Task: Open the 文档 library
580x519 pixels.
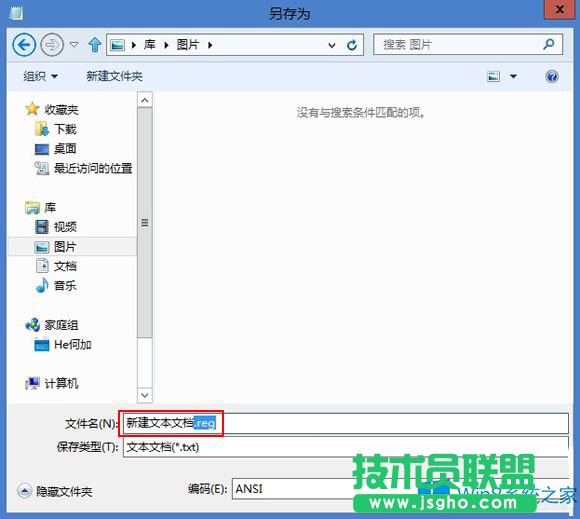Action: (x=65, y=266)
